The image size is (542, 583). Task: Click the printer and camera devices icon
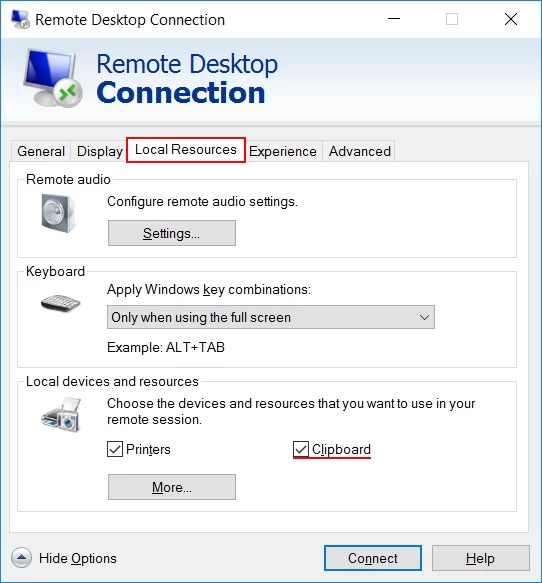pyautogui.click(x=61, y=415)
